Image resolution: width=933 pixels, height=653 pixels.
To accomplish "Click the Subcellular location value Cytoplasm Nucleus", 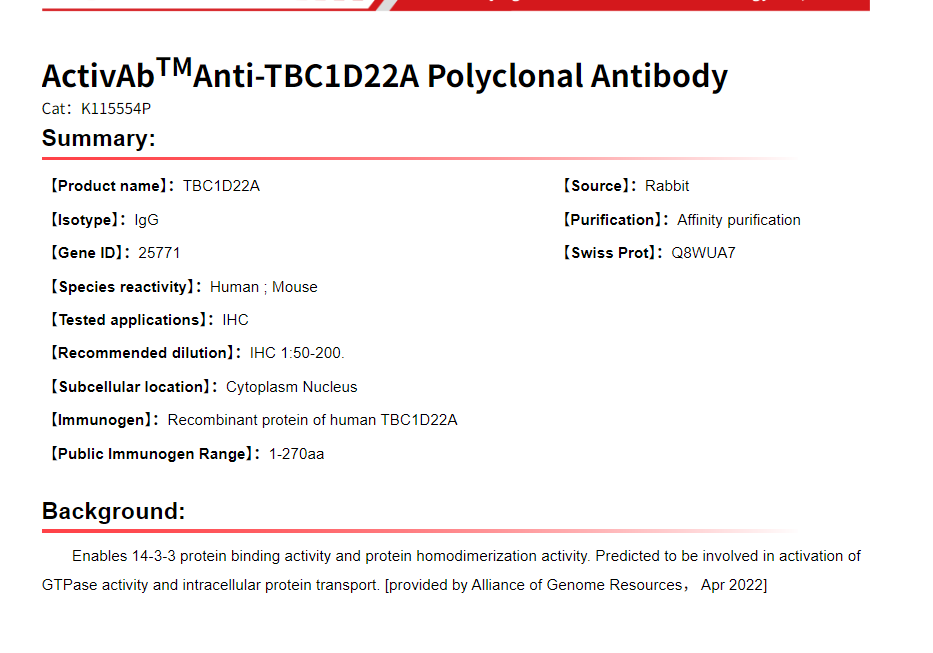I will (x=291, y=387).
